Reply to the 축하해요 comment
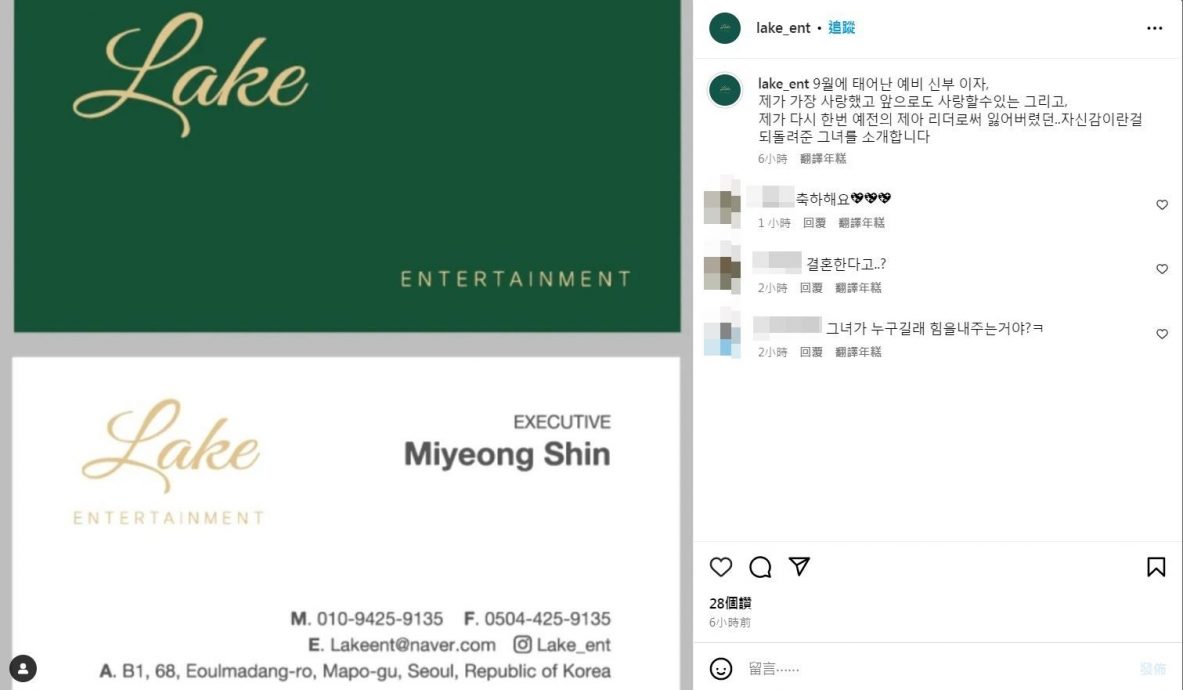 tap(814, 222)
